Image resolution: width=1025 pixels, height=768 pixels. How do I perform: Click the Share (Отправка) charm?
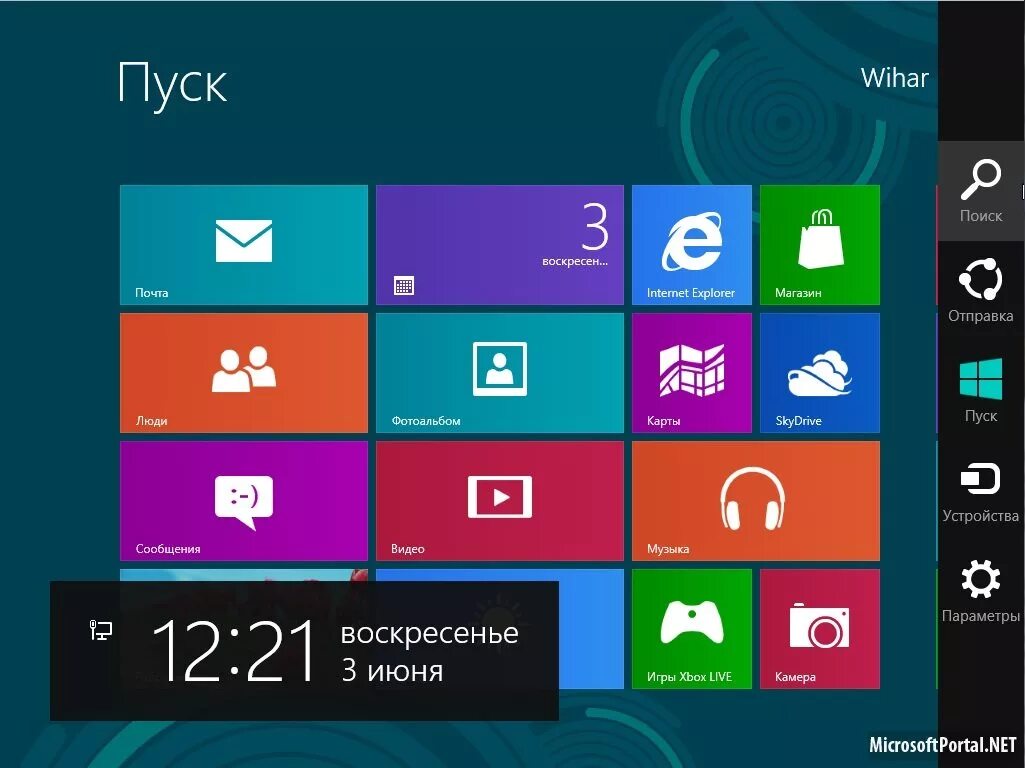(981, 291)
